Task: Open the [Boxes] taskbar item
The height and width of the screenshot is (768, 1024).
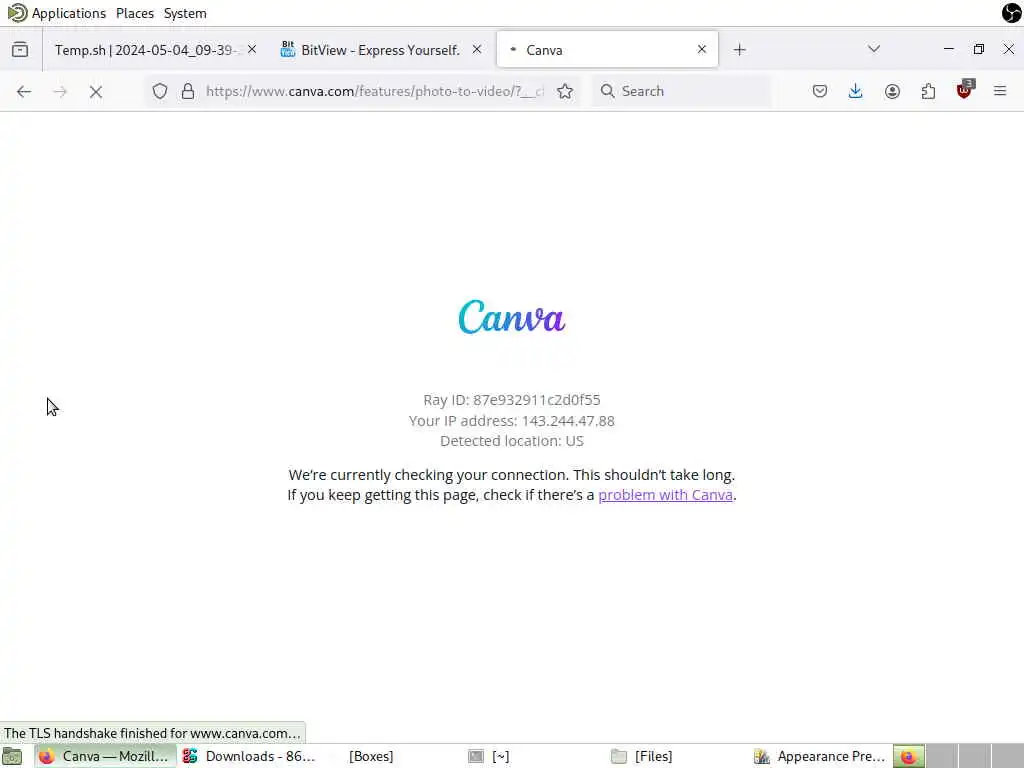Action: (370, 756)
